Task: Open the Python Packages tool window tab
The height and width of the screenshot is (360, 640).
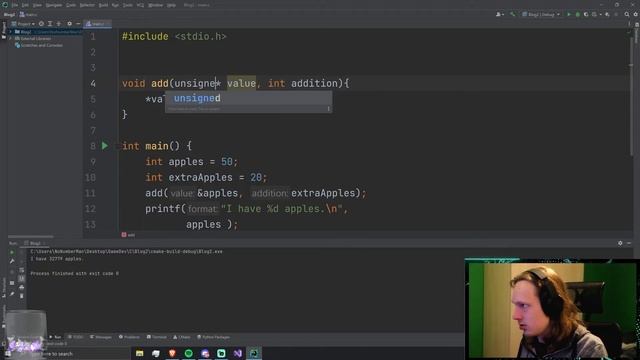Action: [x=213, y=337]
